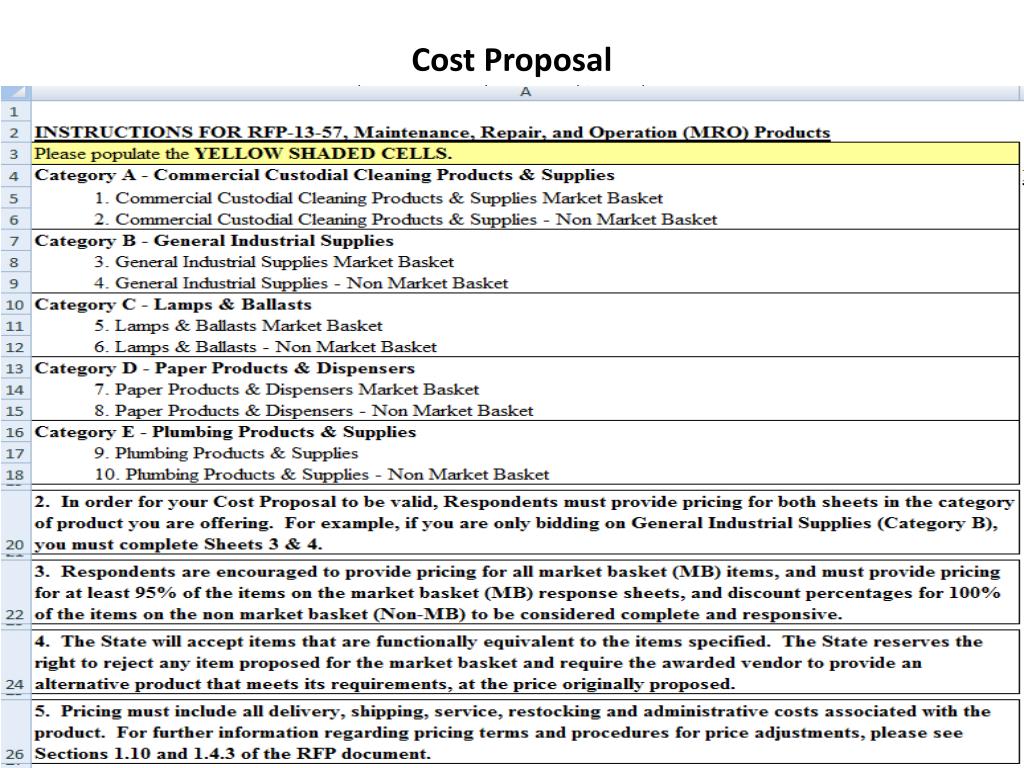Click 'Category D - Paper Products & Dispensers' cell

pyautogui.click(x=525, y=368)
